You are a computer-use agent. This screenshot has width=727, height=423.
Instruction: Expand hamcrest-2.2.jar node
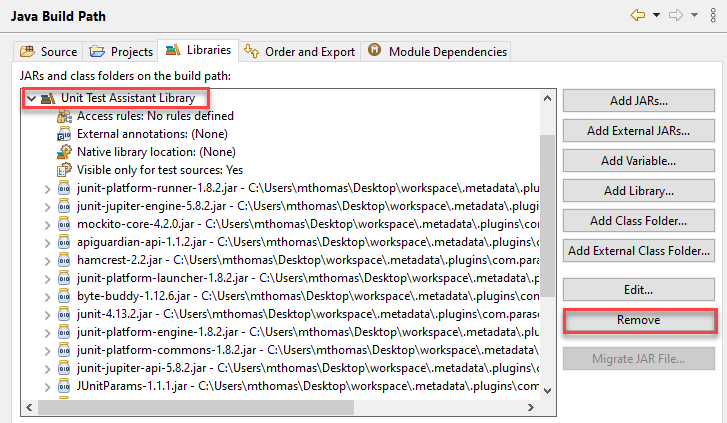47,261
